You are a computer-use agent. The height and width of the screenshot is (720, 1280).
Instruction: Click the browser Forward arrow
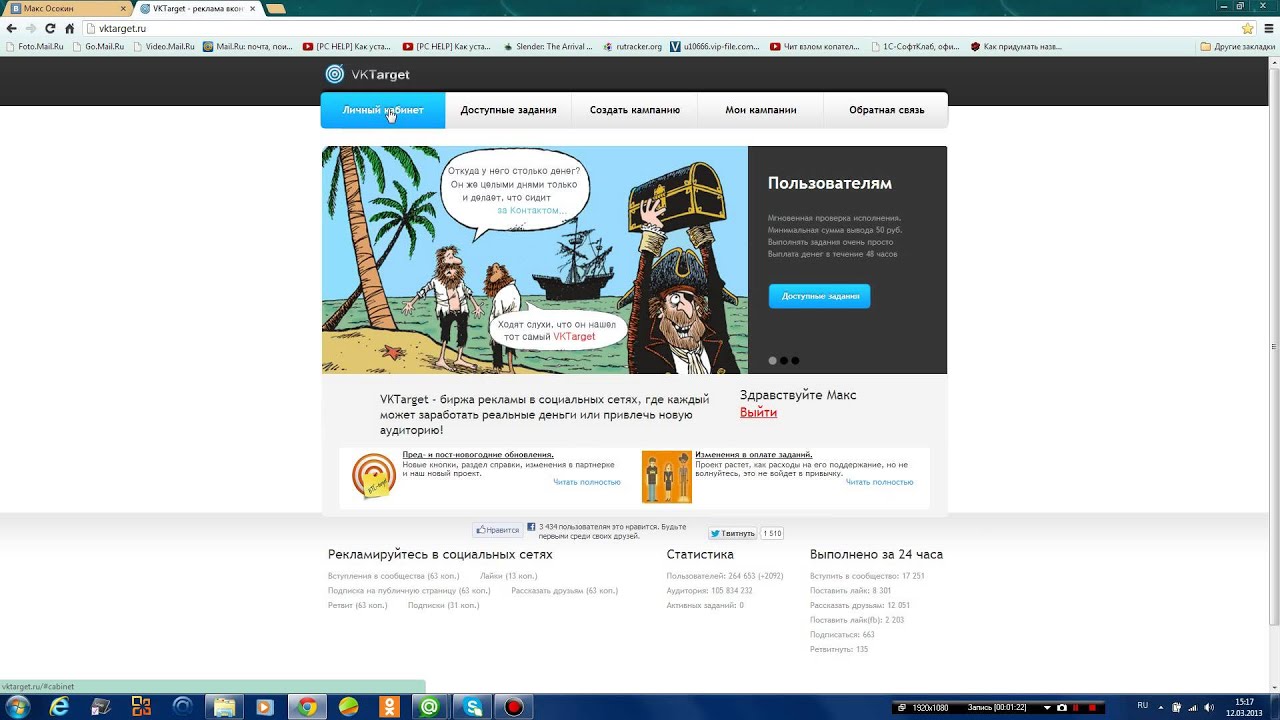pos(30,28)
